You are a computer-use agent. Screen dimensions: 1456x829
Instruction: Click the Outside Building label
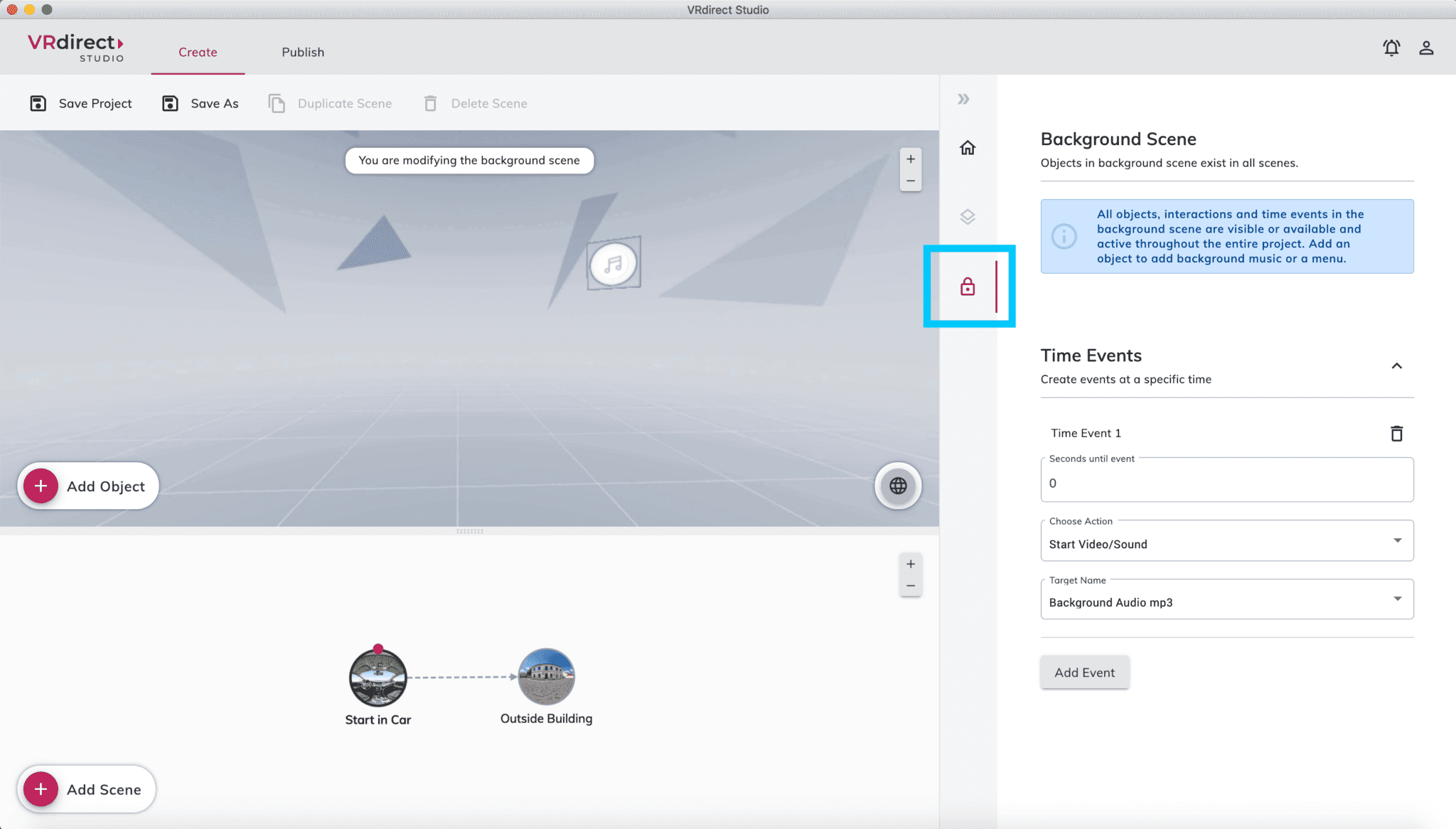[x=546, y=719]
